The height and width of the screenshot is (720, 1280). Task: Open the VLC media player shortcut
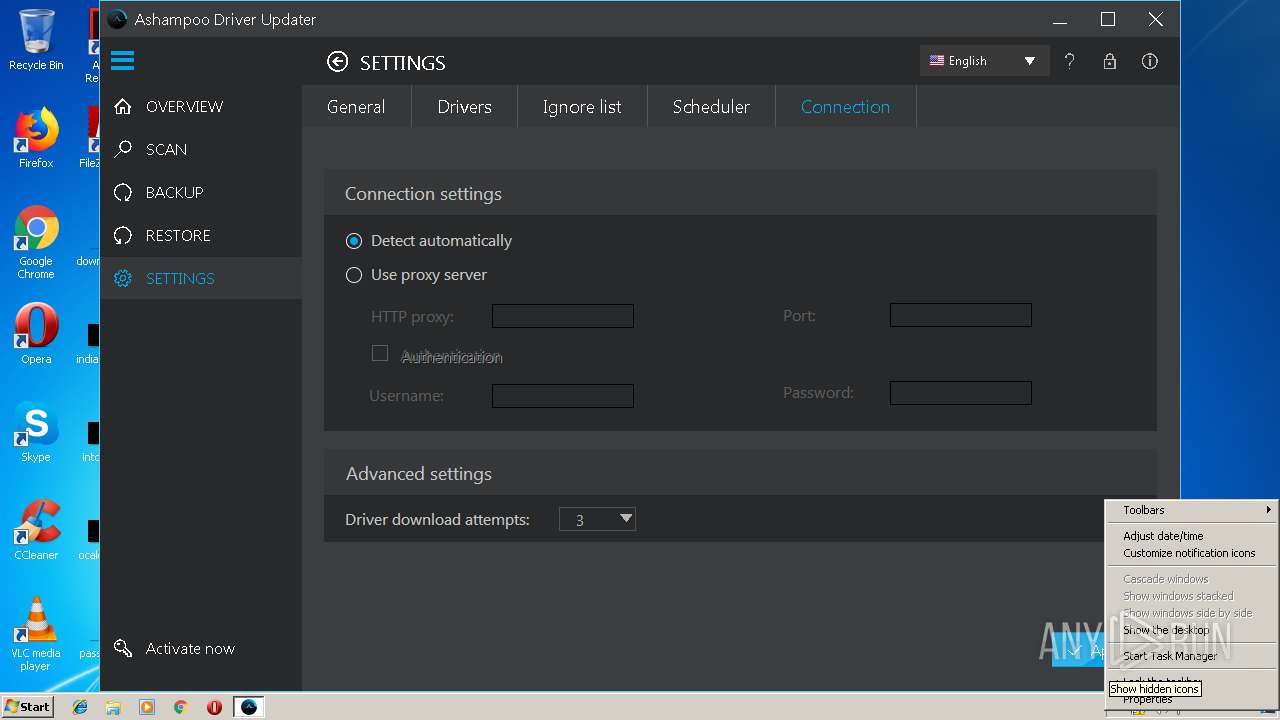tap(36, 634)
